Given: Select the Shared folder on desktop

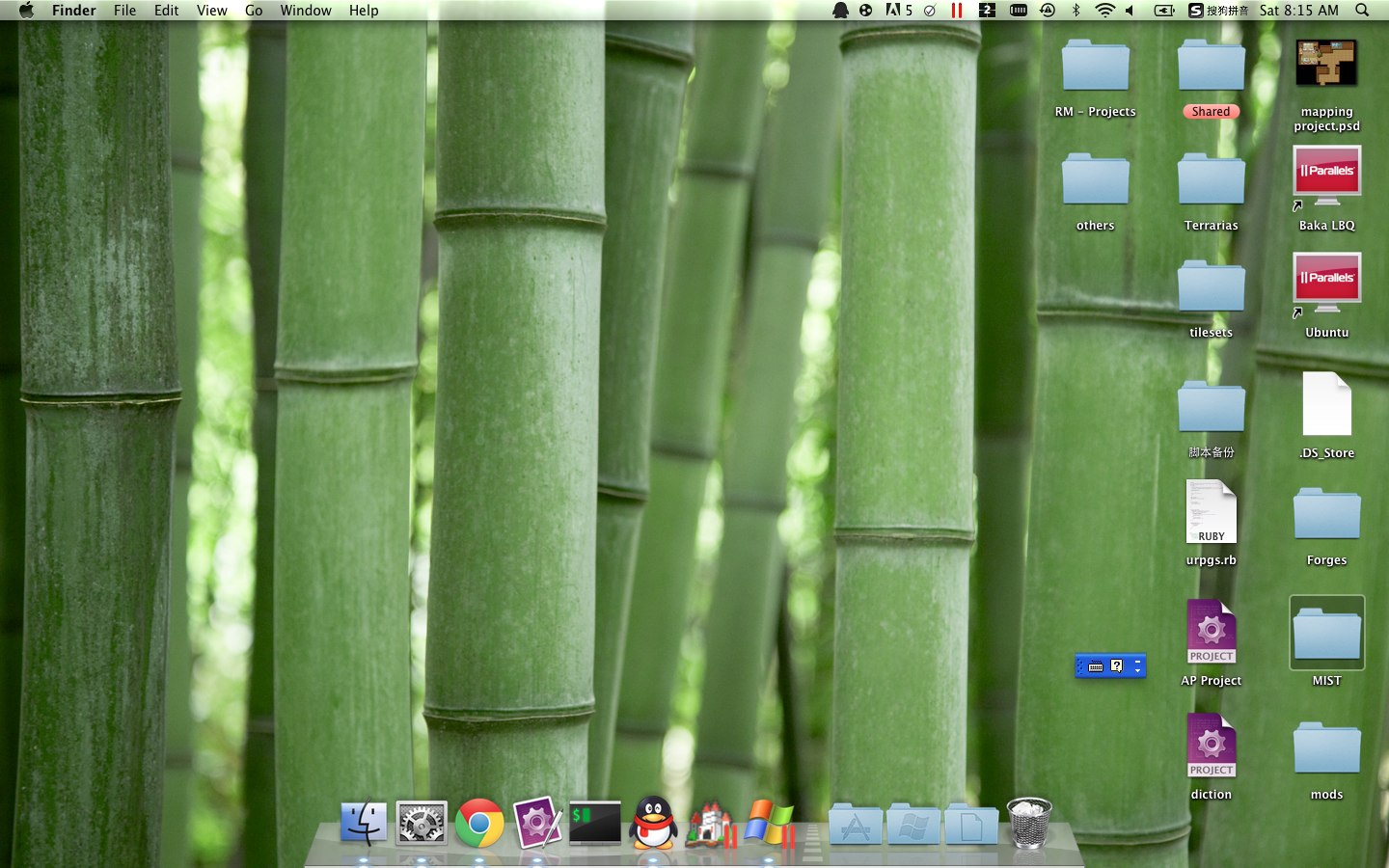Looking at the screenshot, I should [x=1212, y=66].
